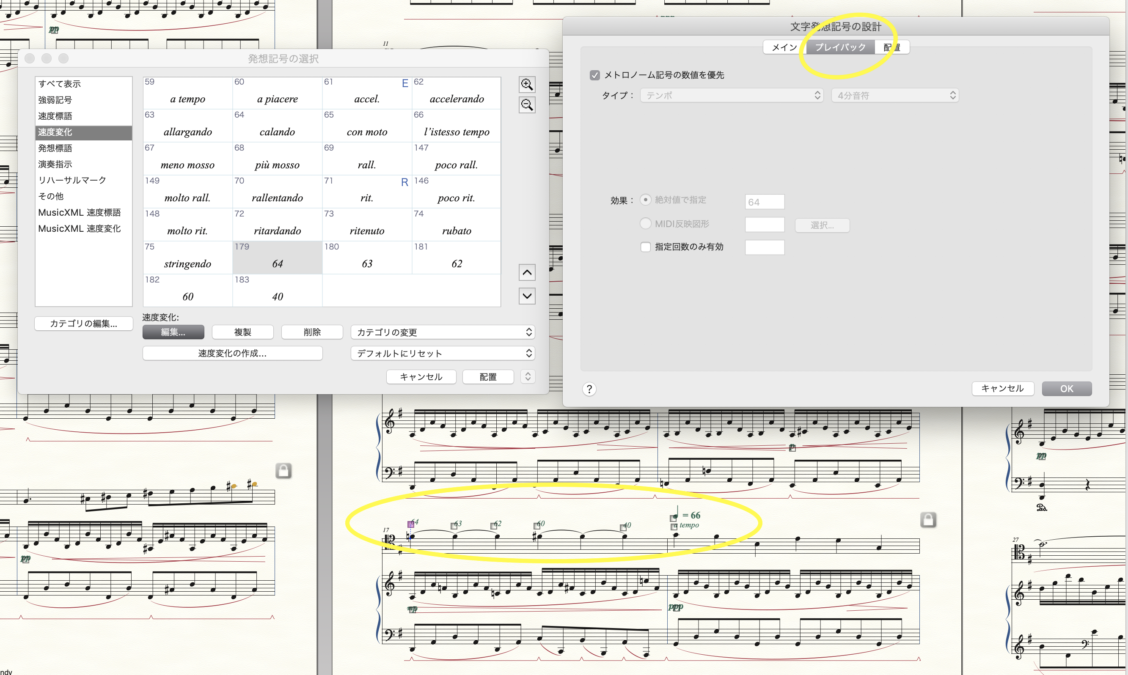Click 配置 button in the expression selection dialog
The height and width of the screenshot is (675, 1128).
pyautogui.click(x=488, y=376)
